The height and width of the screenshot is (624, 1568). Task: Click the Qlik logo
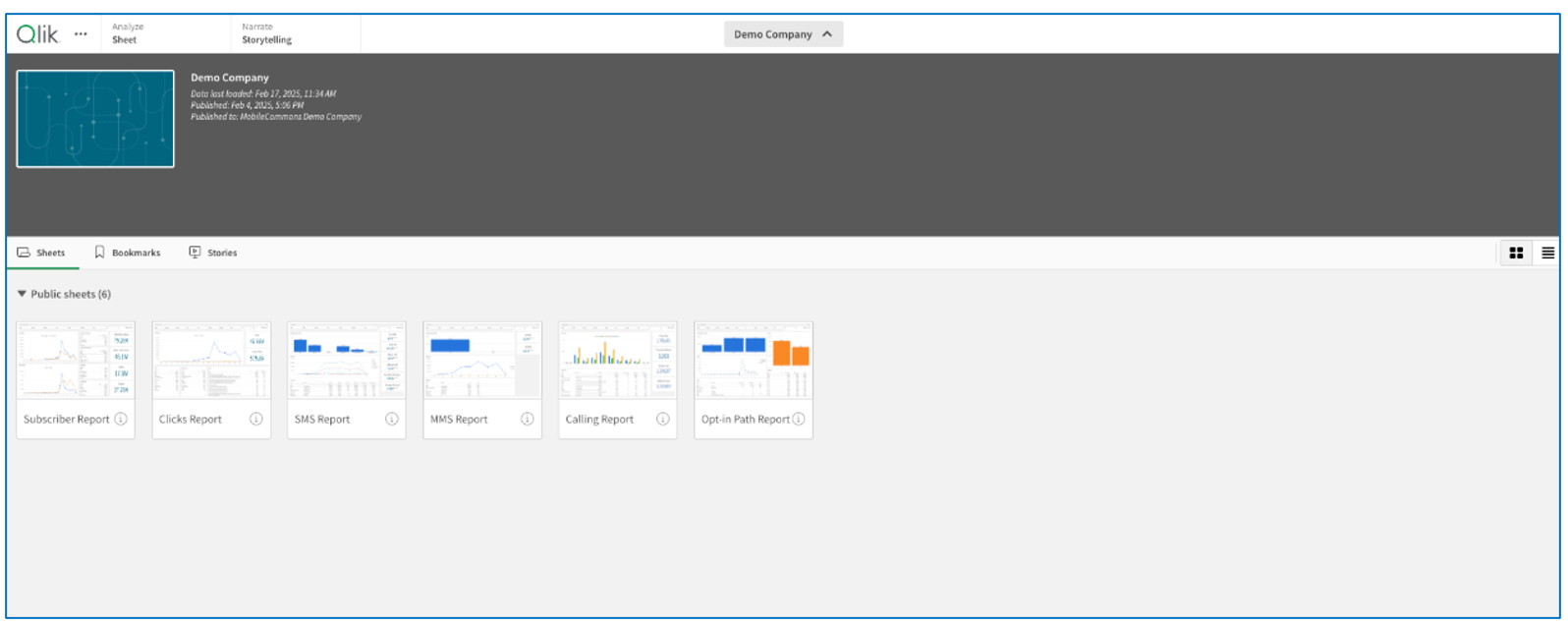(x=37, y=34)
